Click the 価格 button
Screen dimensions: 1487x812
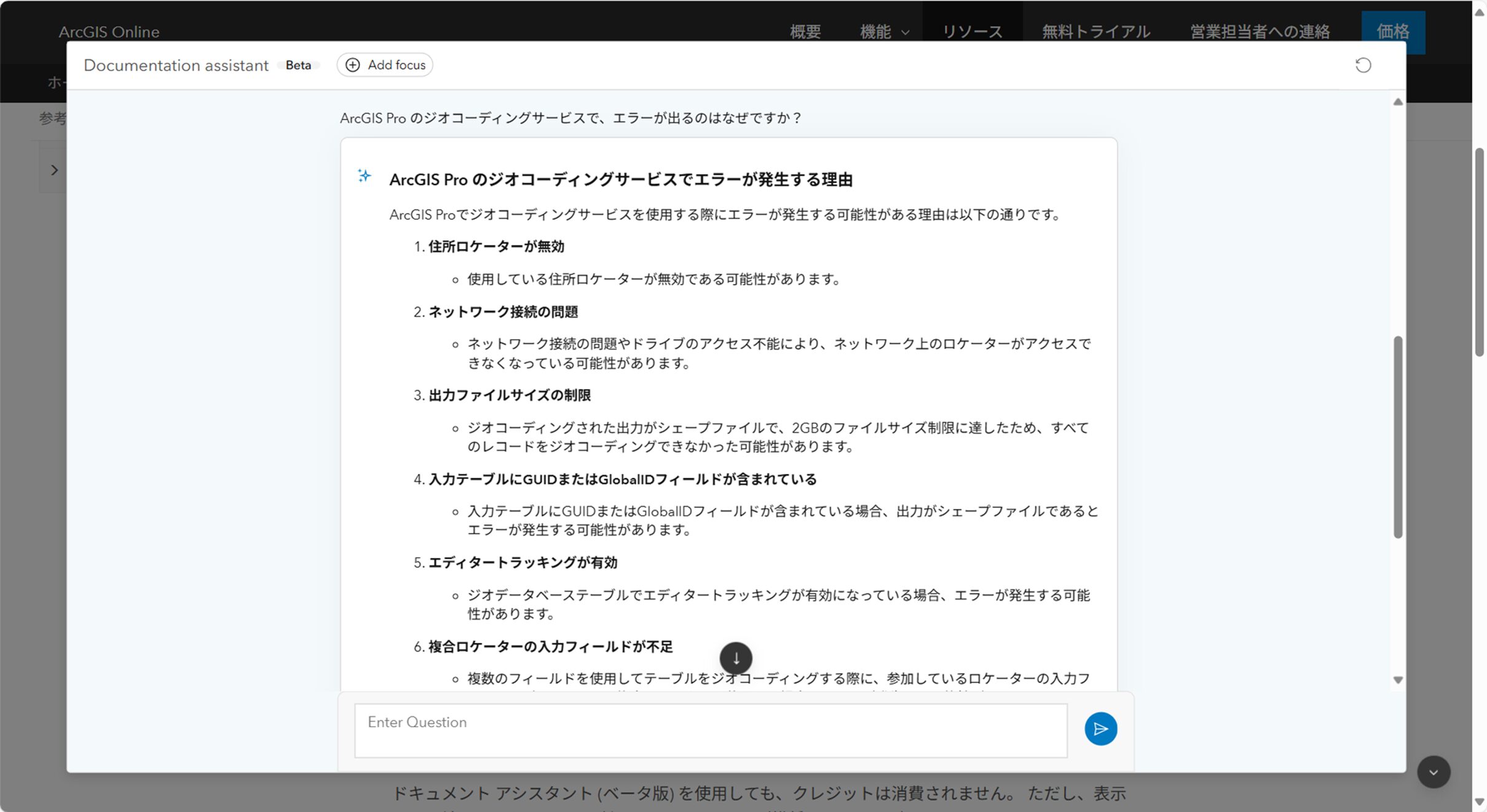pos(1393,31)
